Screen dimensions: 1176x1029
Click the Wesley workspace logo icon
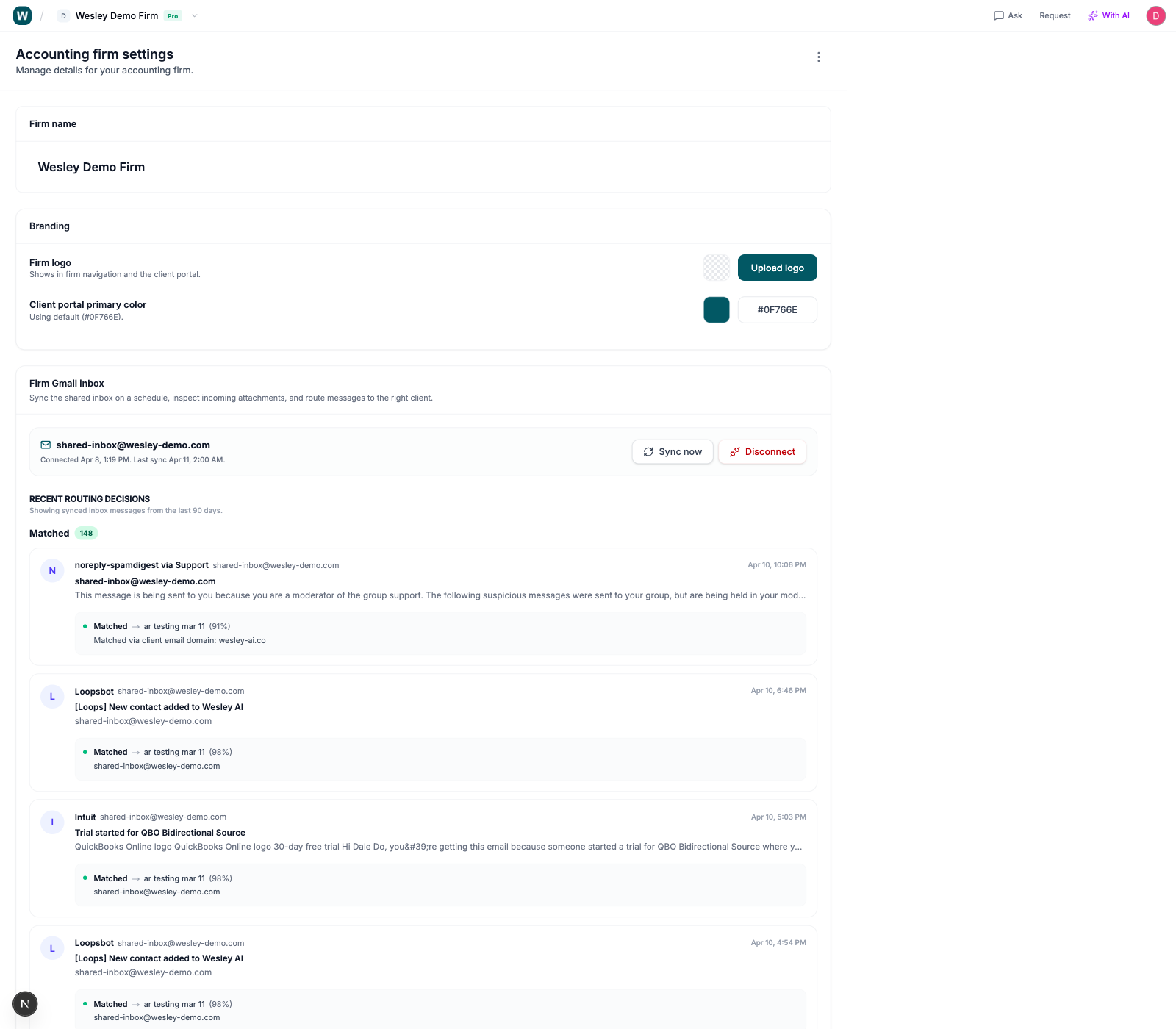(x=22, y=15)
